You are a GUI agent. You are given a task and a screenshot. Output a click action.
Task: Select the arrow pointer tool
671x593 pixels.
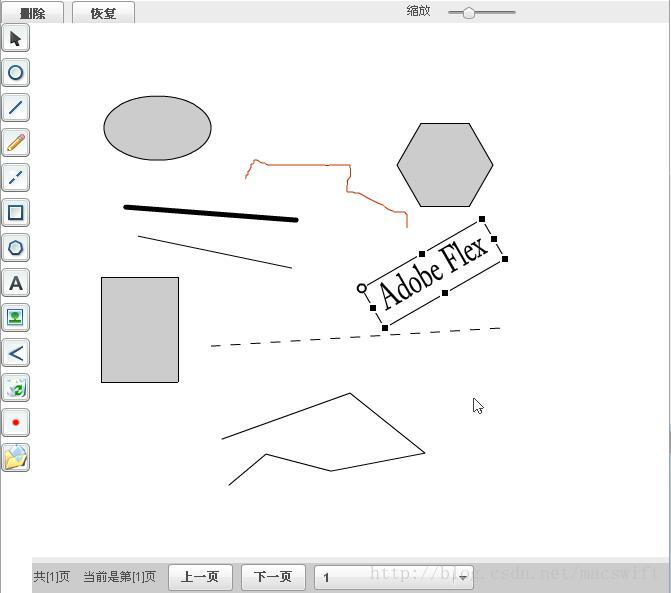click(x=16, y=38)
